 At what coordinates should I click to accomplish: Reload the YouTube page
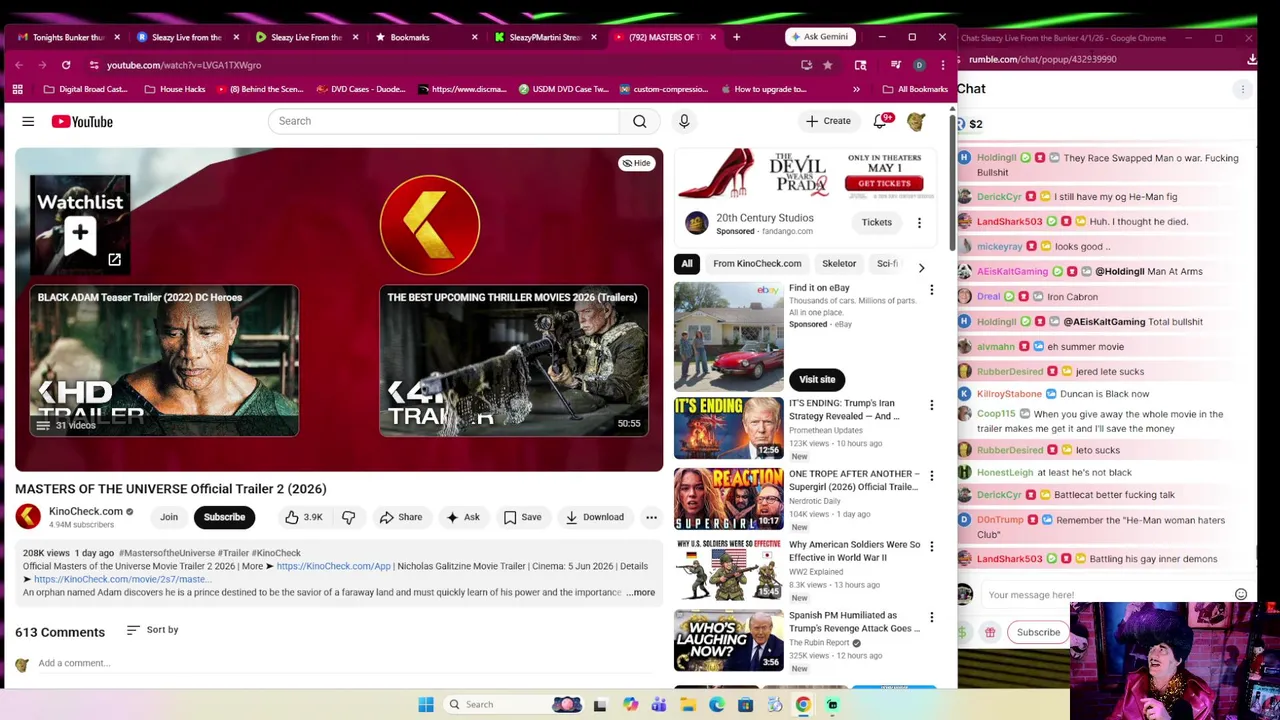pyautogui.click(x=66, y=65)
